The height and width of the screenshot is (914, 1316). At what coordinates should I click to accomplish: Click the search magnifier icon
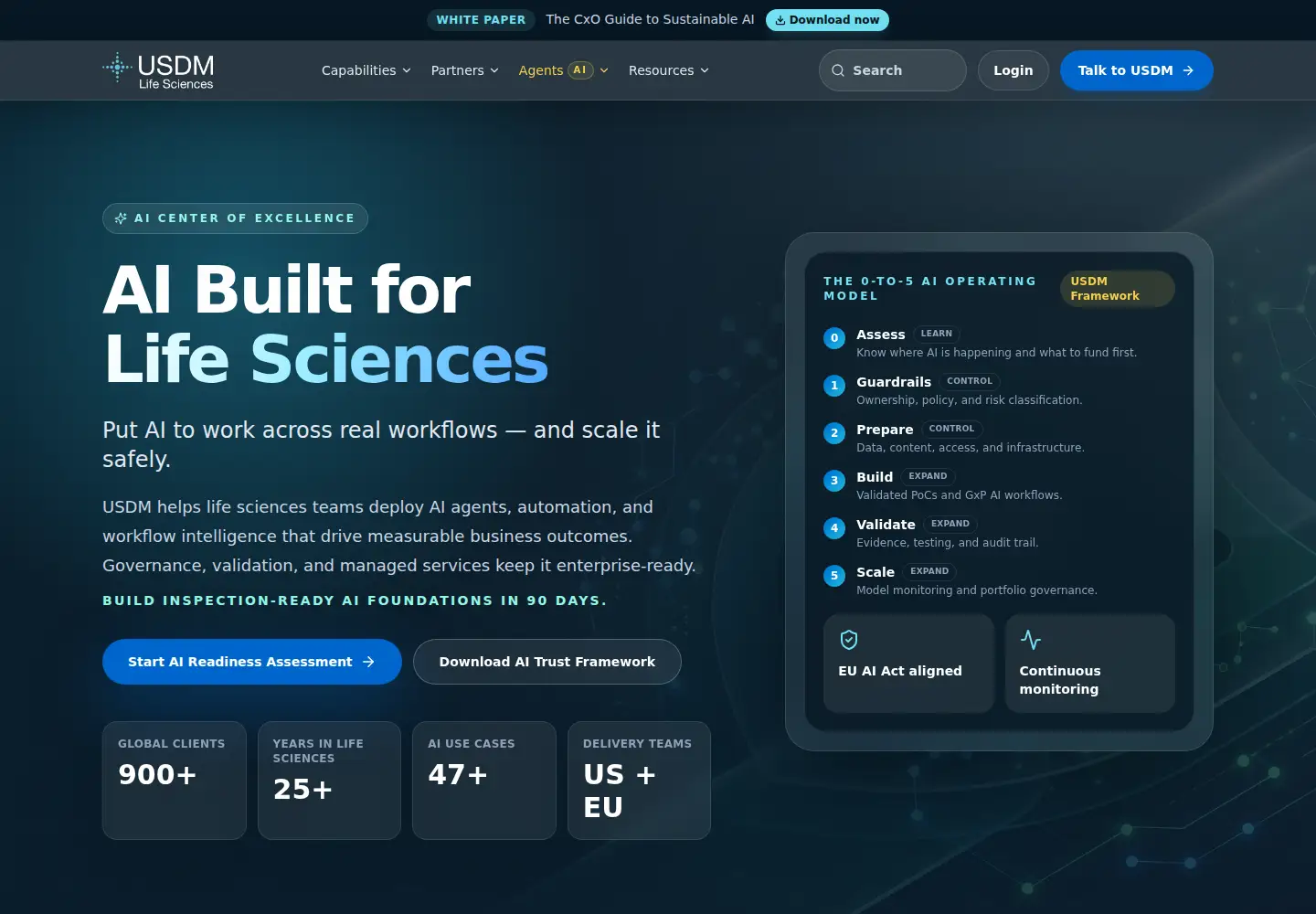coord(838,70)
